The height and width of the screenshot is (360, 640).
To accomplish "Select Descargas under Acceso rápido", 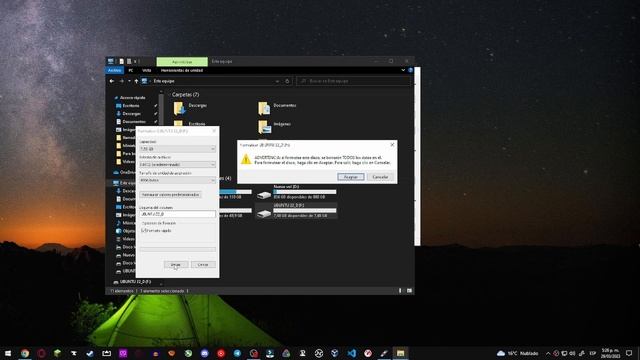I will 131,113.
